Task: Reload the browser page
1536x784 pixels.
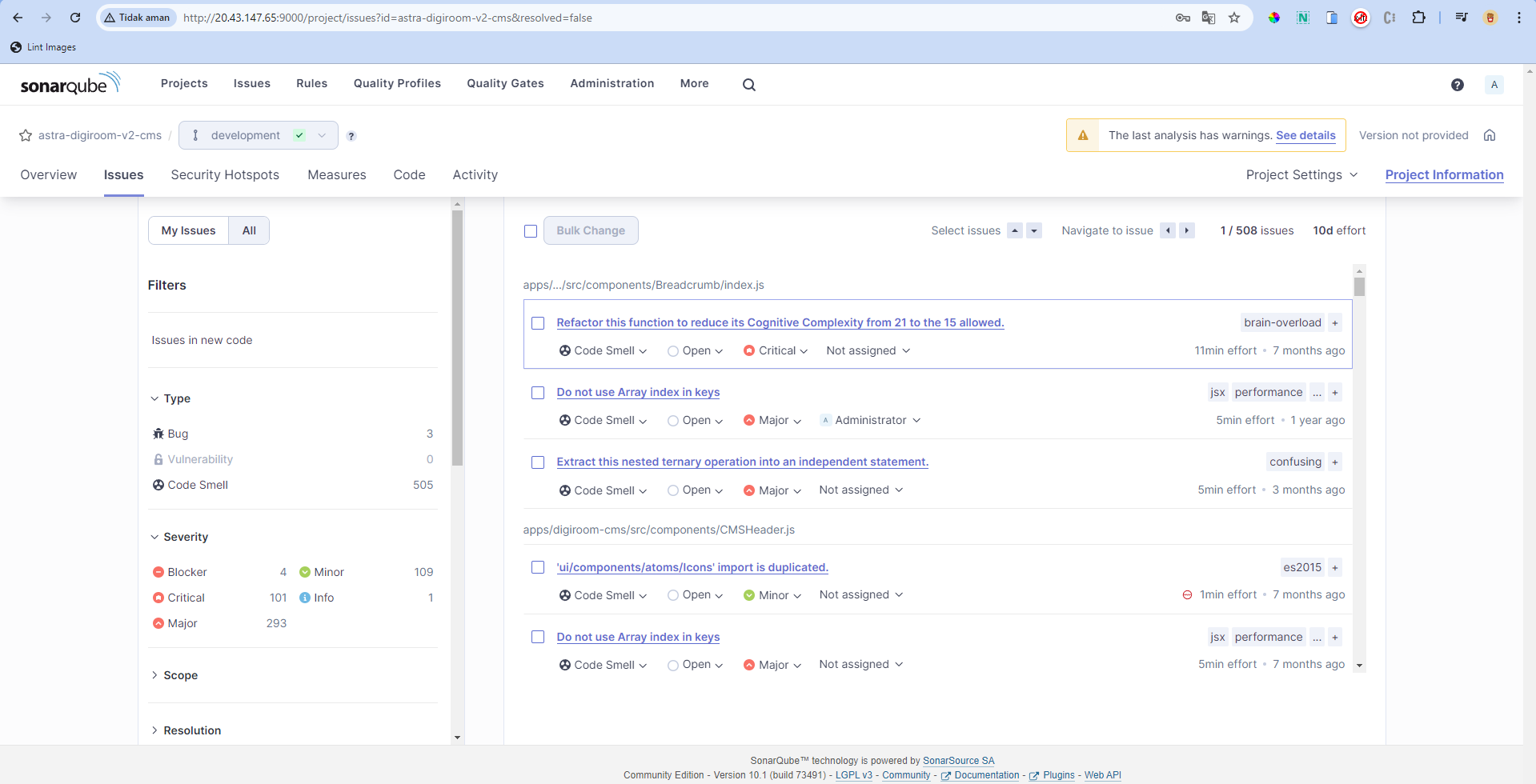Action: coord(74,18)
